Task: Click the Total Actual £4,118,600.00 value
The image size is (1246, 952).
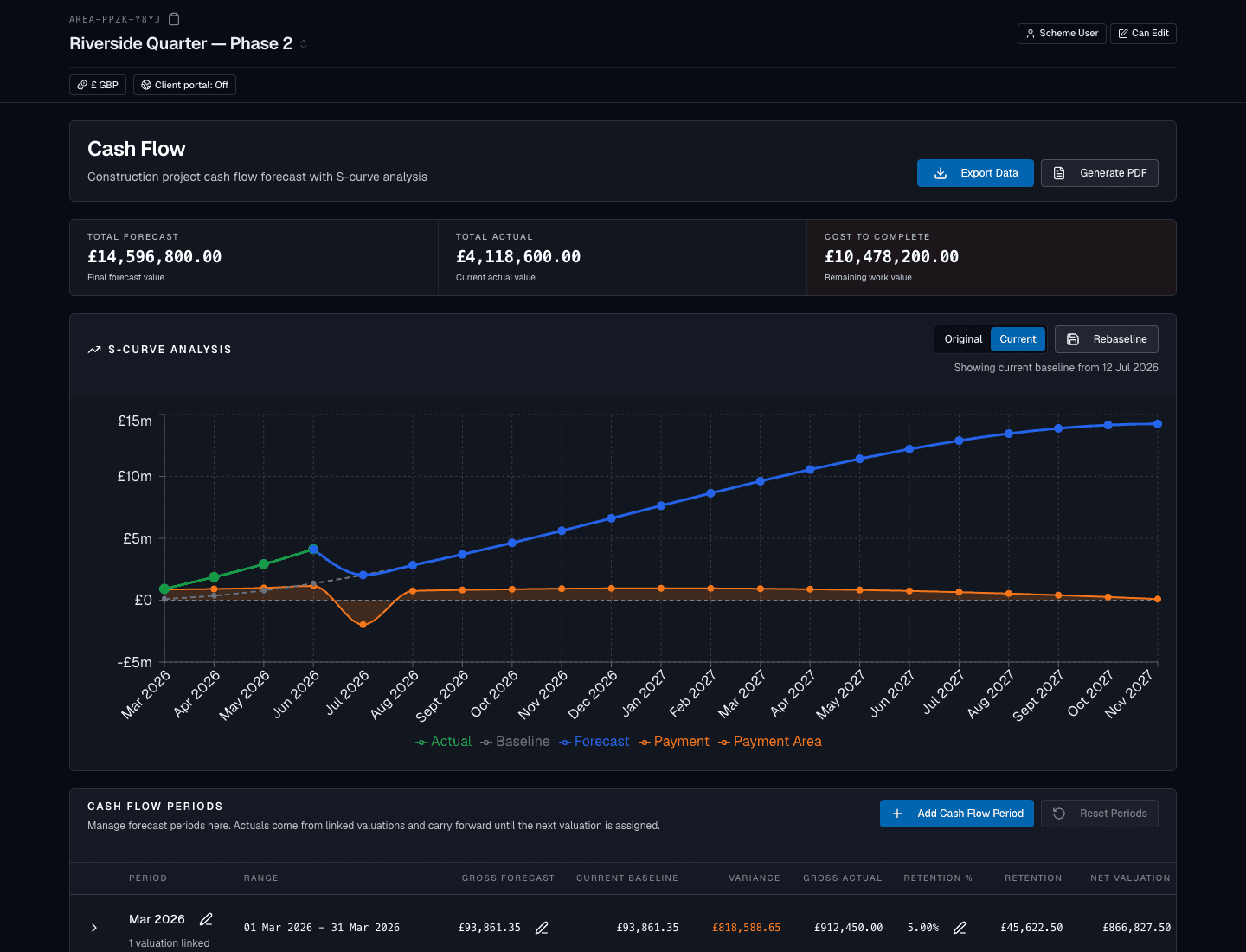Action: tap(518, 257)
